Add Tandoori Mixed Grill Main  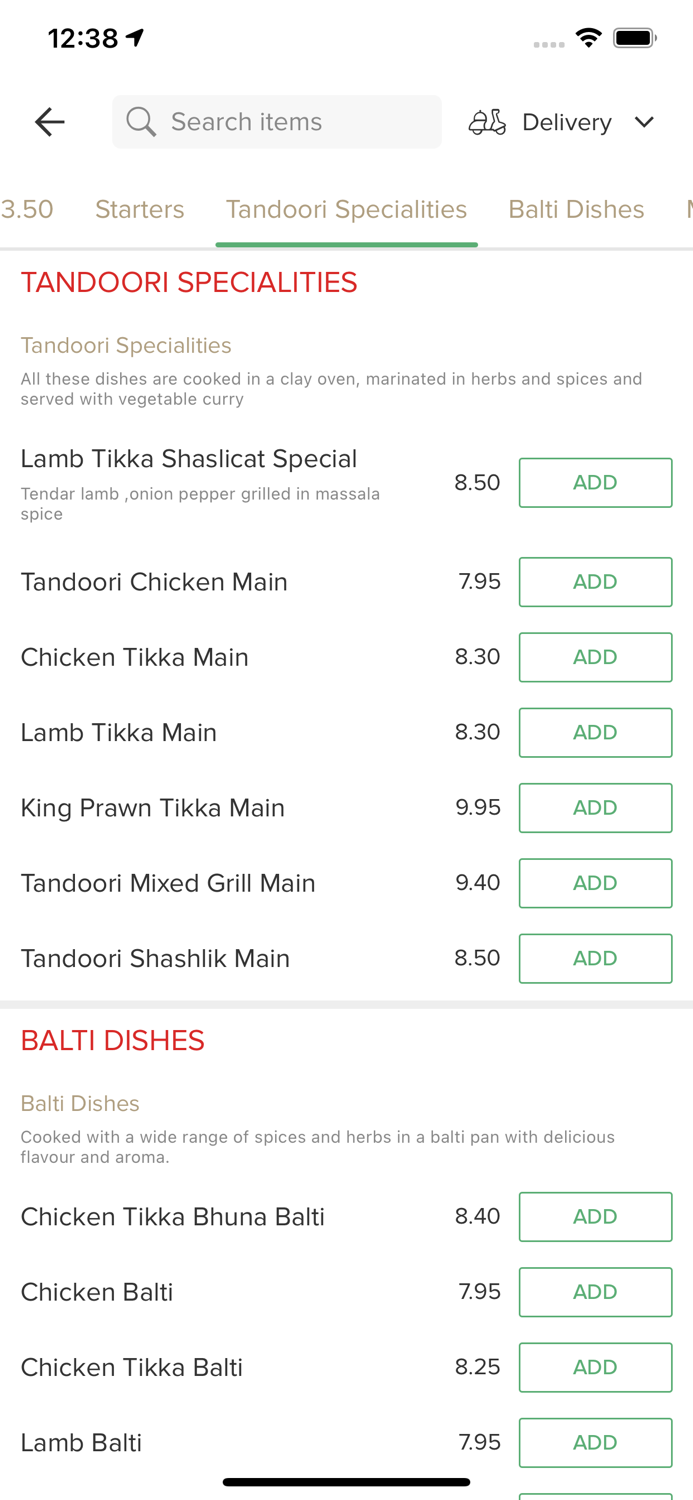click(595, 883)
